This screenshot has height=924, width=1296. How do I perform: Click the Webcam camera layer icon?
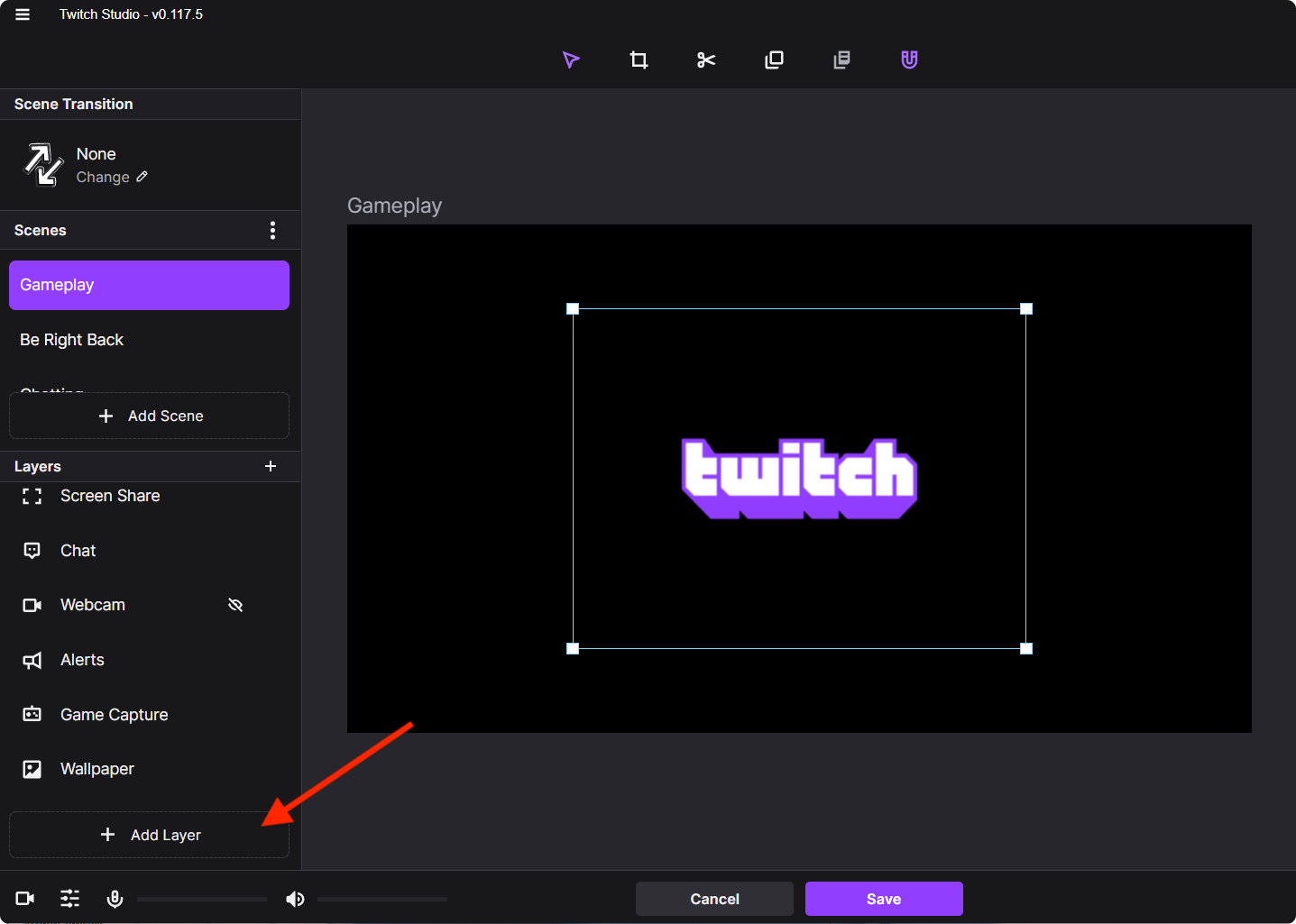pos(32,605)
